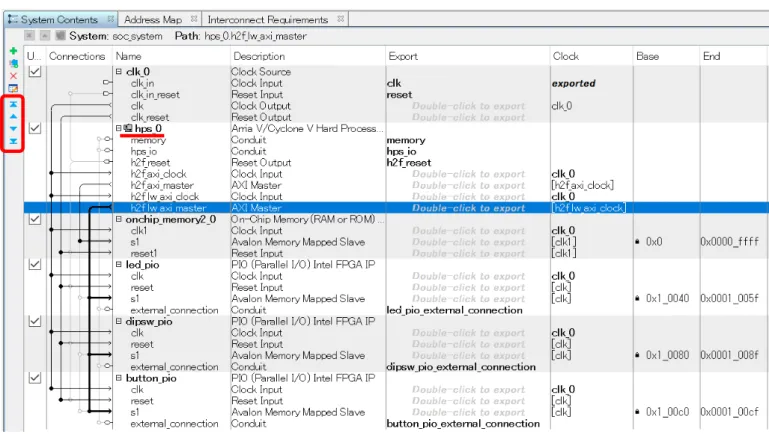
Task: Click the hierarchy icon below the add button
Action: point(13,63)
